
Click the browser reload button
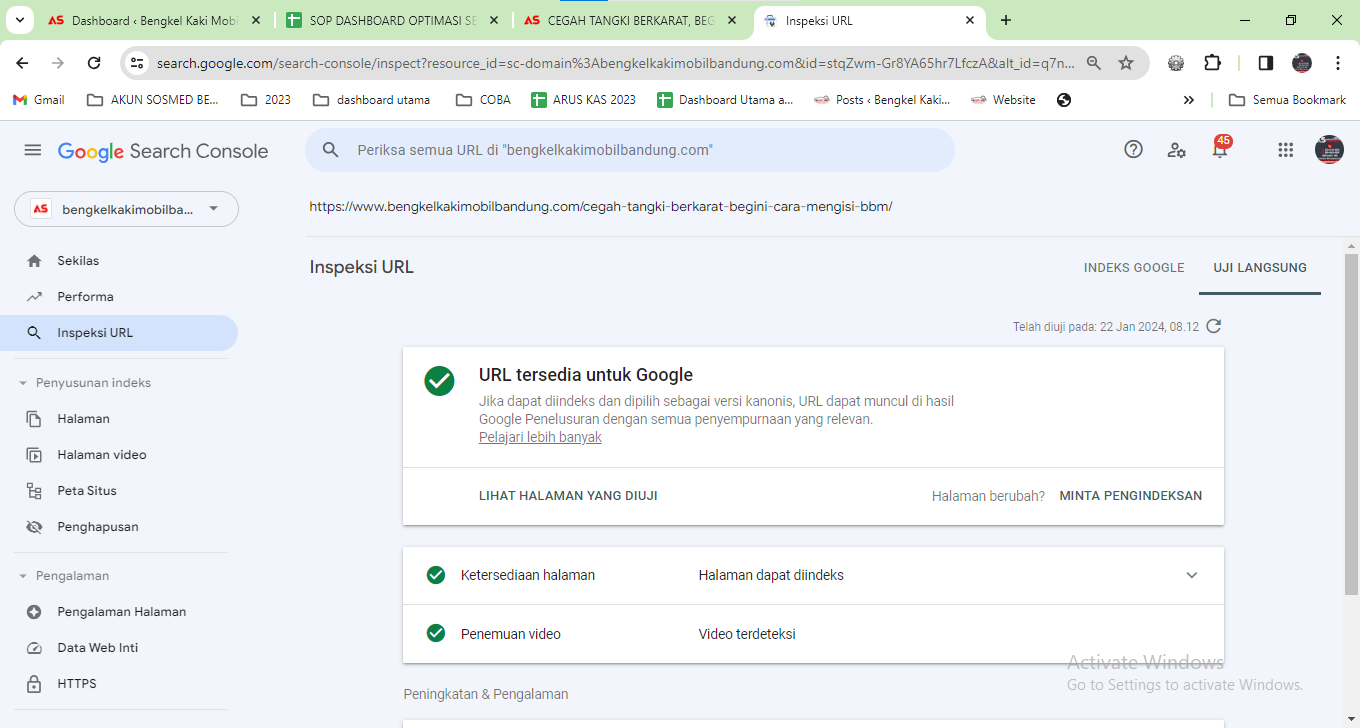(x=94, y=63)
